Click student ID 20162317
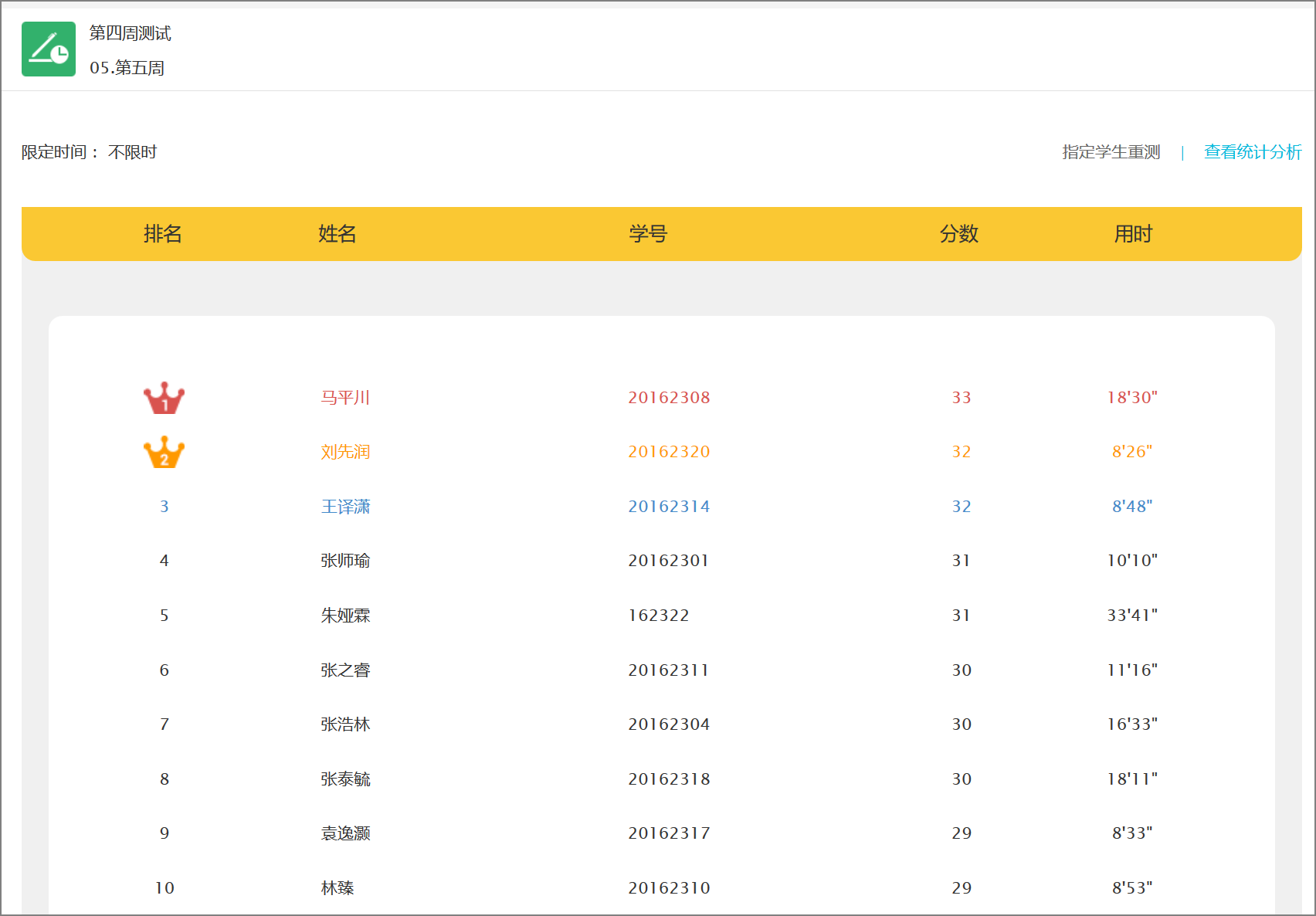The width and height of the screenshot is (1316, 916). [x=669, y=833]
